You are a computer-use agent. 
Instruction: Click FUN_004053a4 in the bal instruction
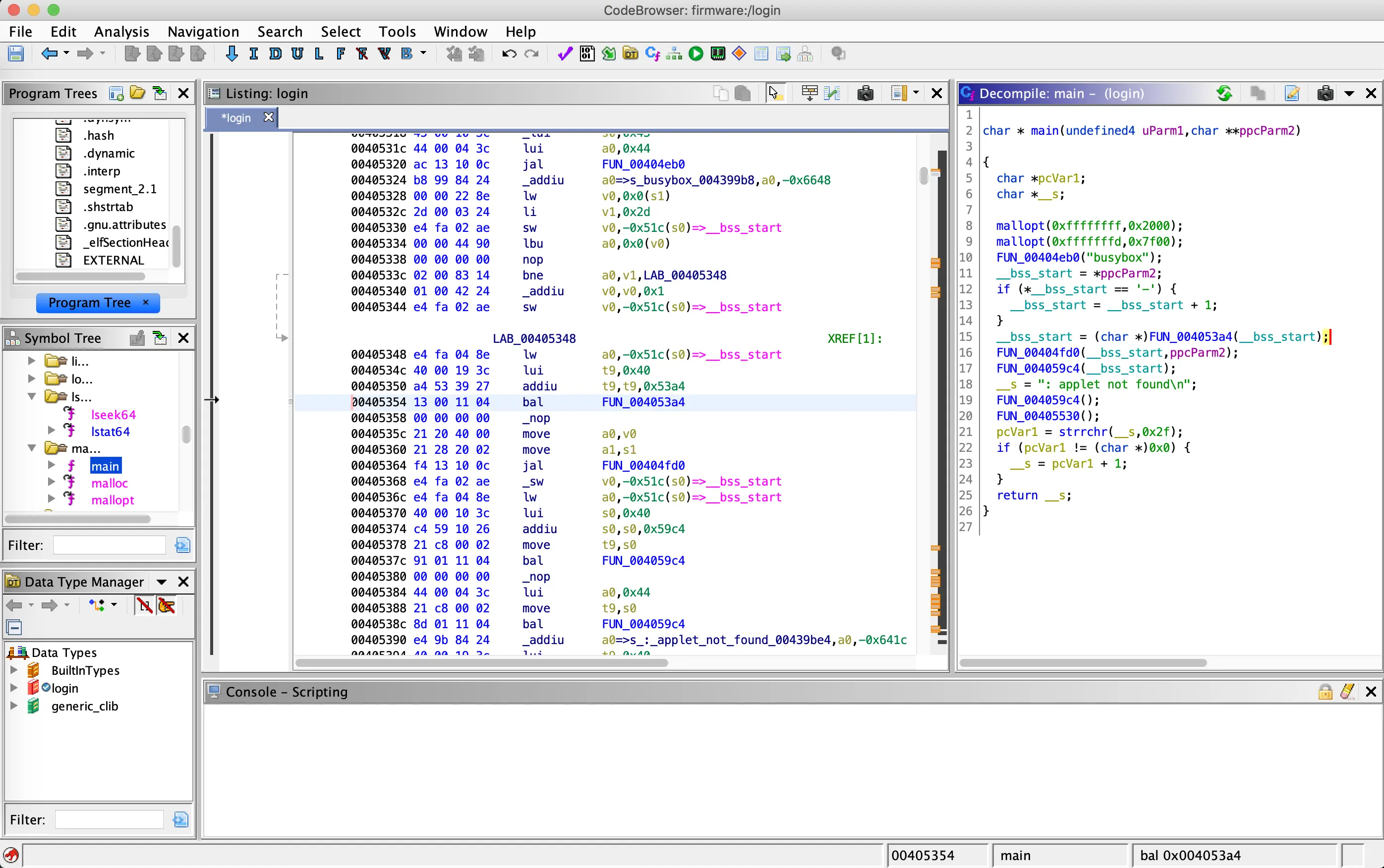(643, 402)
